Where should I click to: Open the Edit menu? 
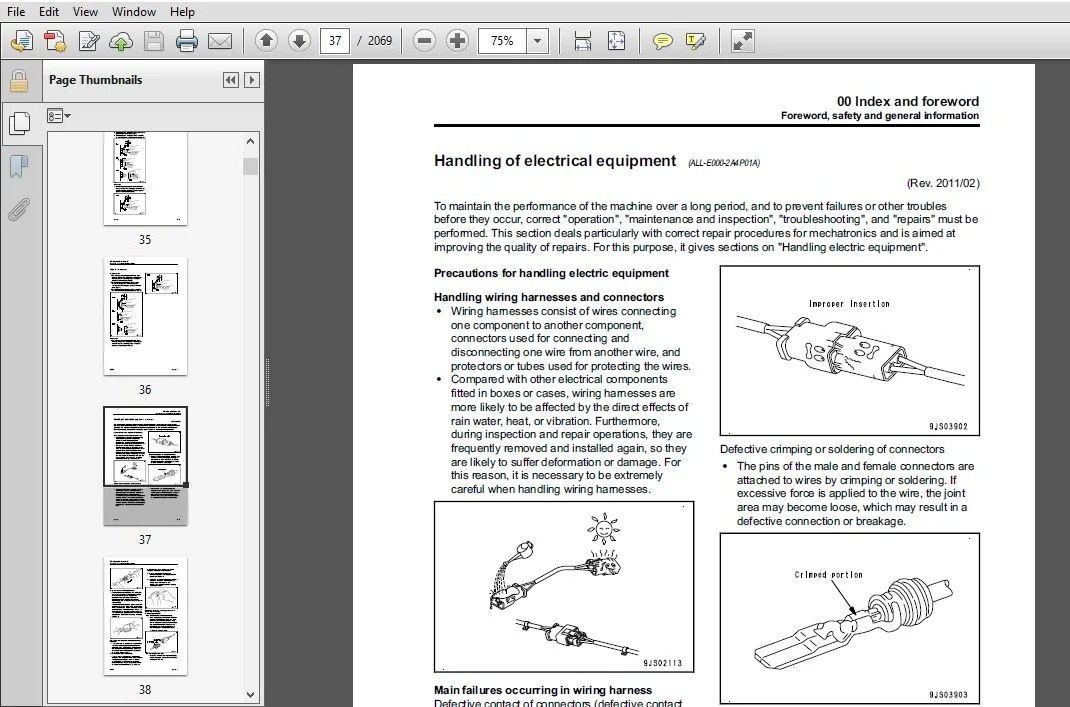(48, 12)
